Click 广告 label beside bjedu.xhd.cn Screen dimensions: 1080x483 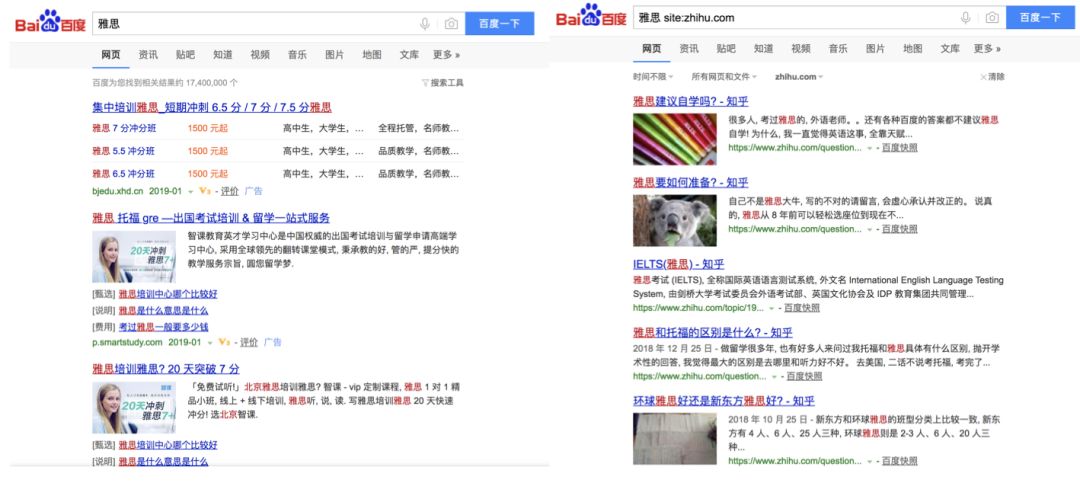click(253, 191)
